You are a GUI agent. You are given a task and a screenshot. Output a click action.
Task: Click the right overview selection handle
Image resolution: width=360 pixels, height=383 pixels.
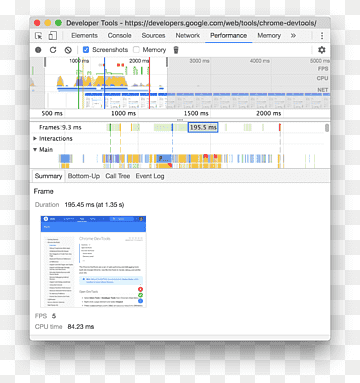[x=167, y=62]
